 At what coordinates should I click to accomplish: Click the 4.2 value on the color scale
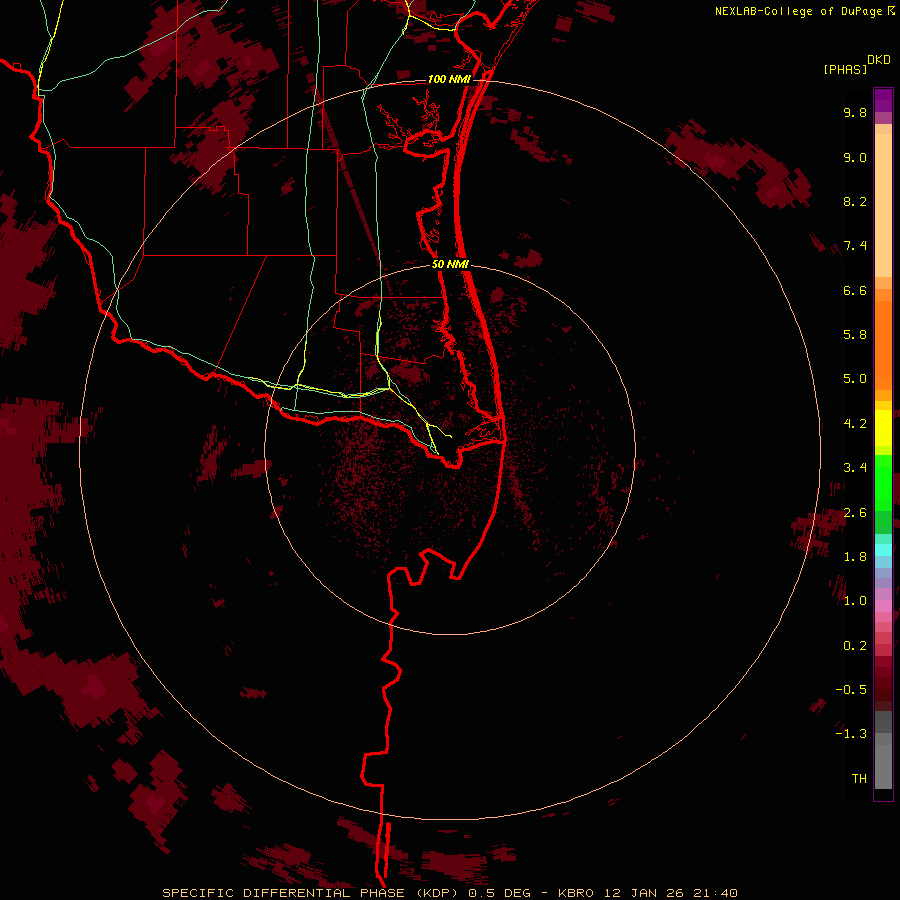point(855,424)
